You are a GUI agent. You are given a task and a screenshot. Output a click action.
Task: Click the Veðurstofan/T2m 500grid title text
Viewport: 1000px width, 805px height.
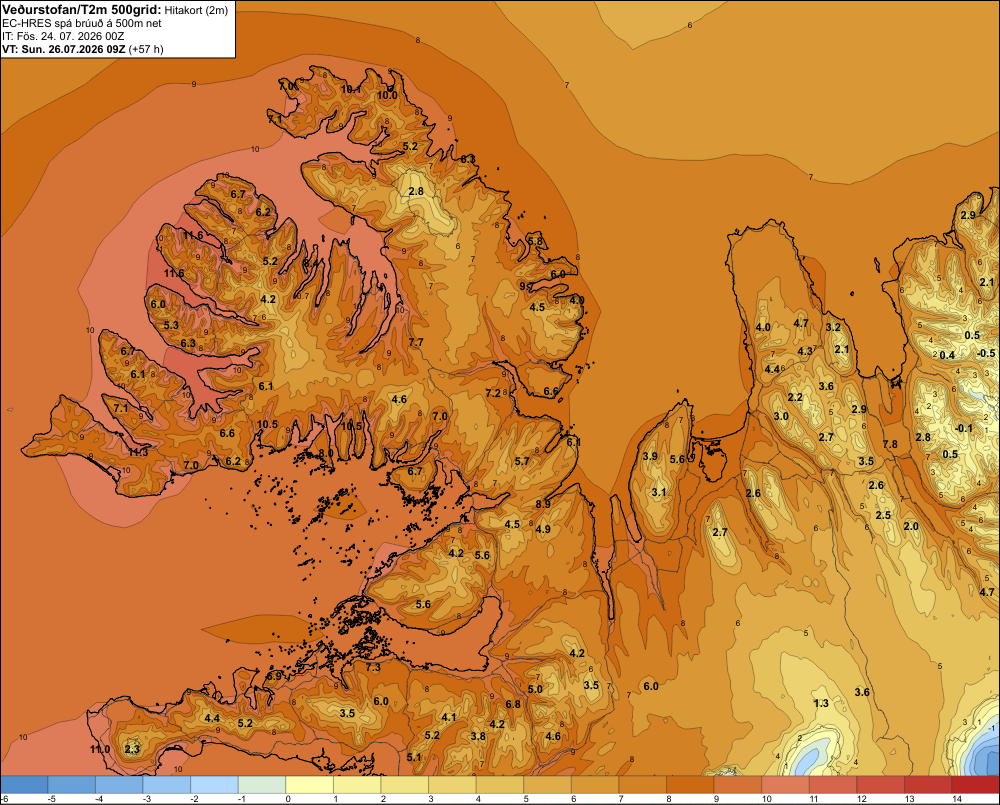[x=82, y=10]
